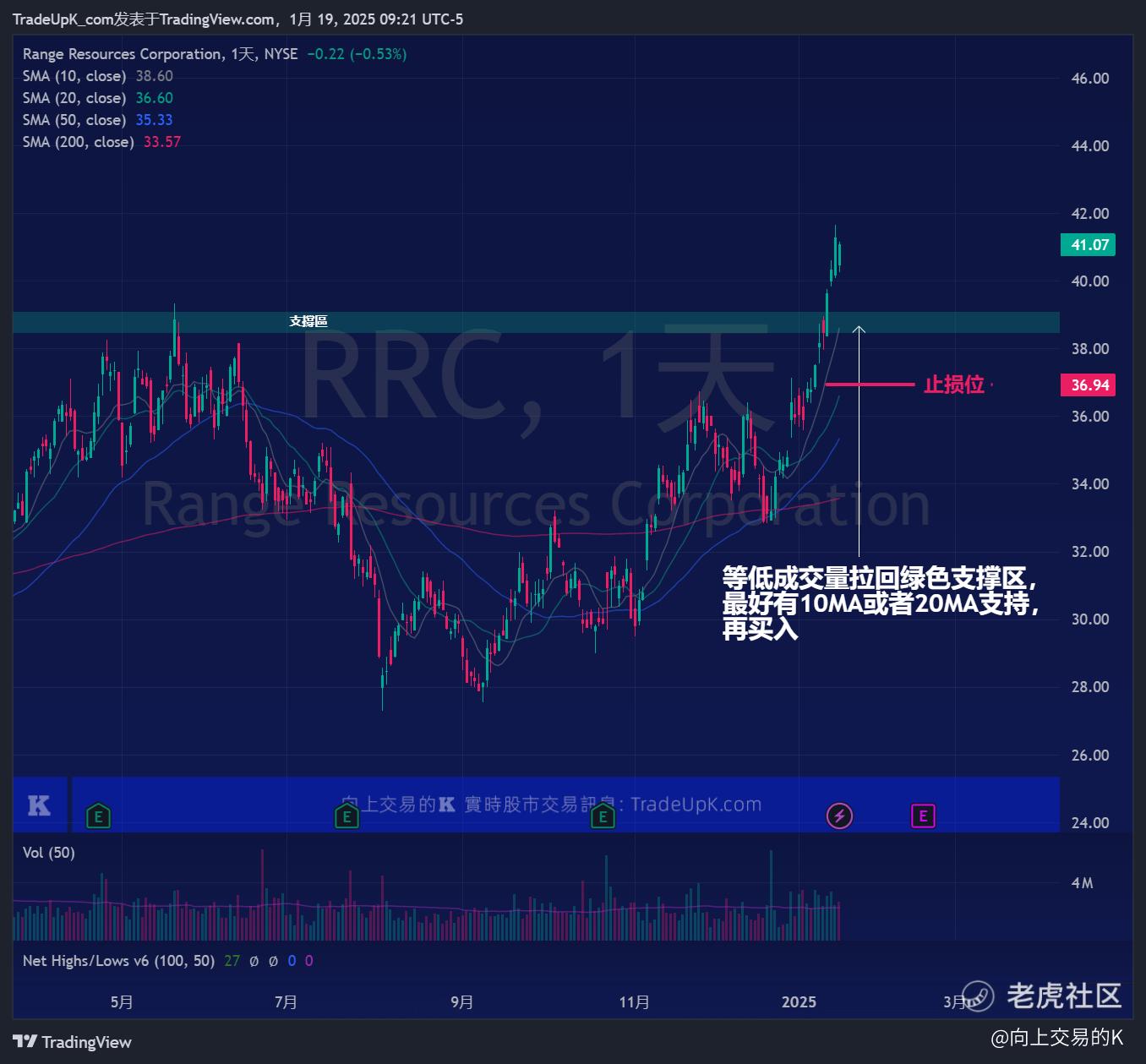Click the TradeUpK_com published-on-TradingView header text

(237, 19)
